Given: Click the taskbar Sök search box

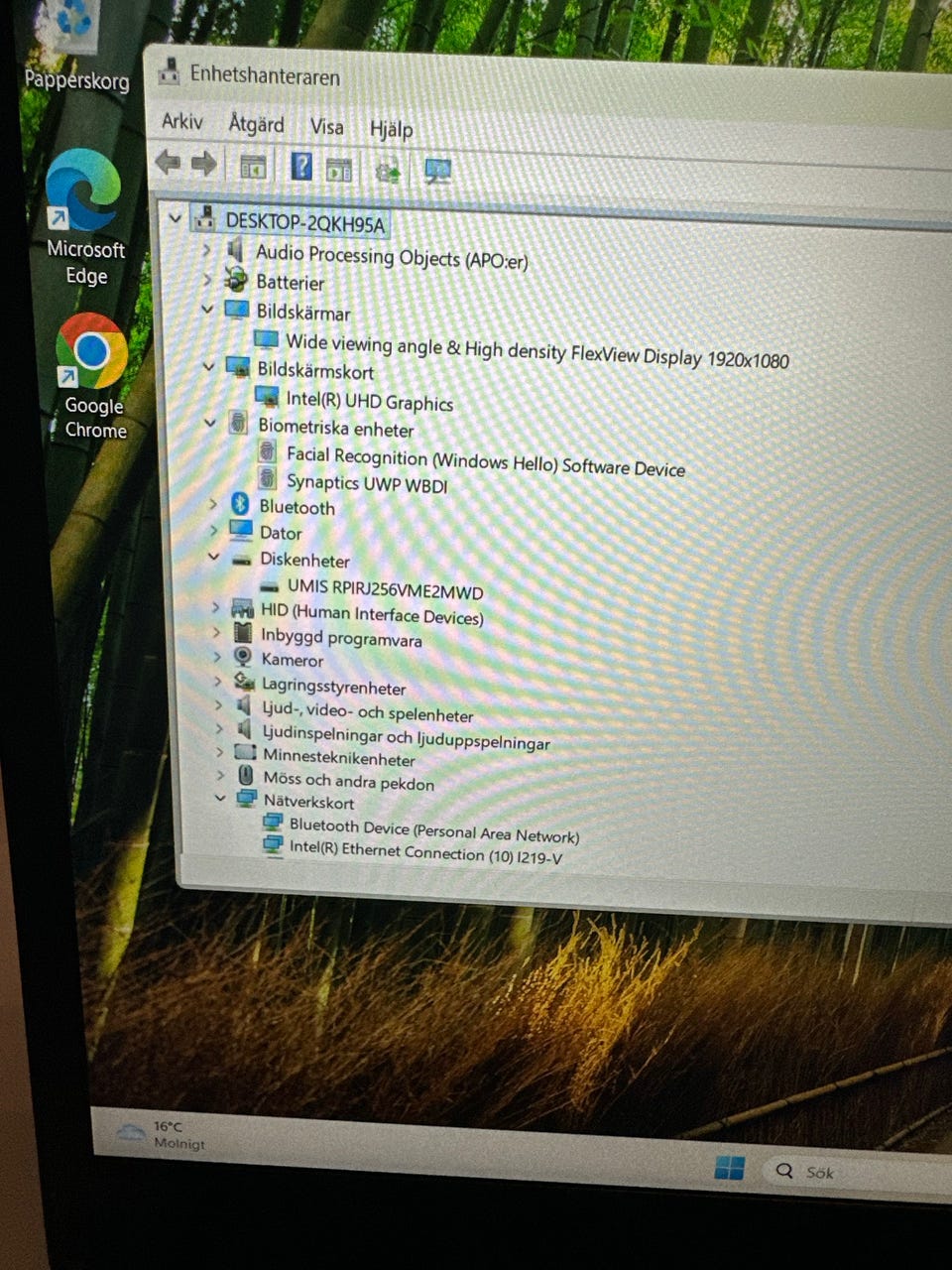Looking at the screenshot, I should [858, 1176].
